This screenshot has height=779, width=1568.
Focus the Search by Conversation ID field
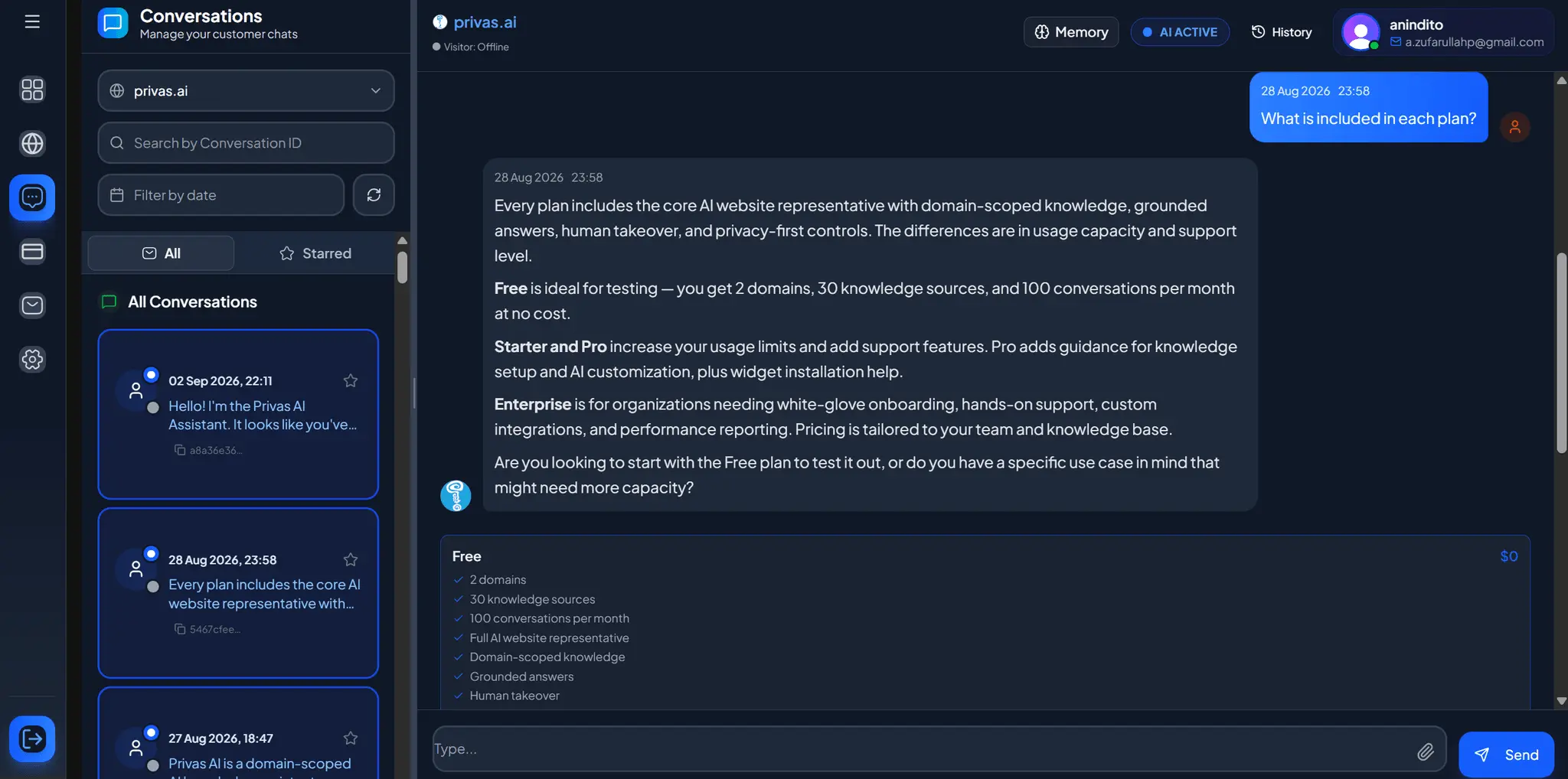point(246,143)
